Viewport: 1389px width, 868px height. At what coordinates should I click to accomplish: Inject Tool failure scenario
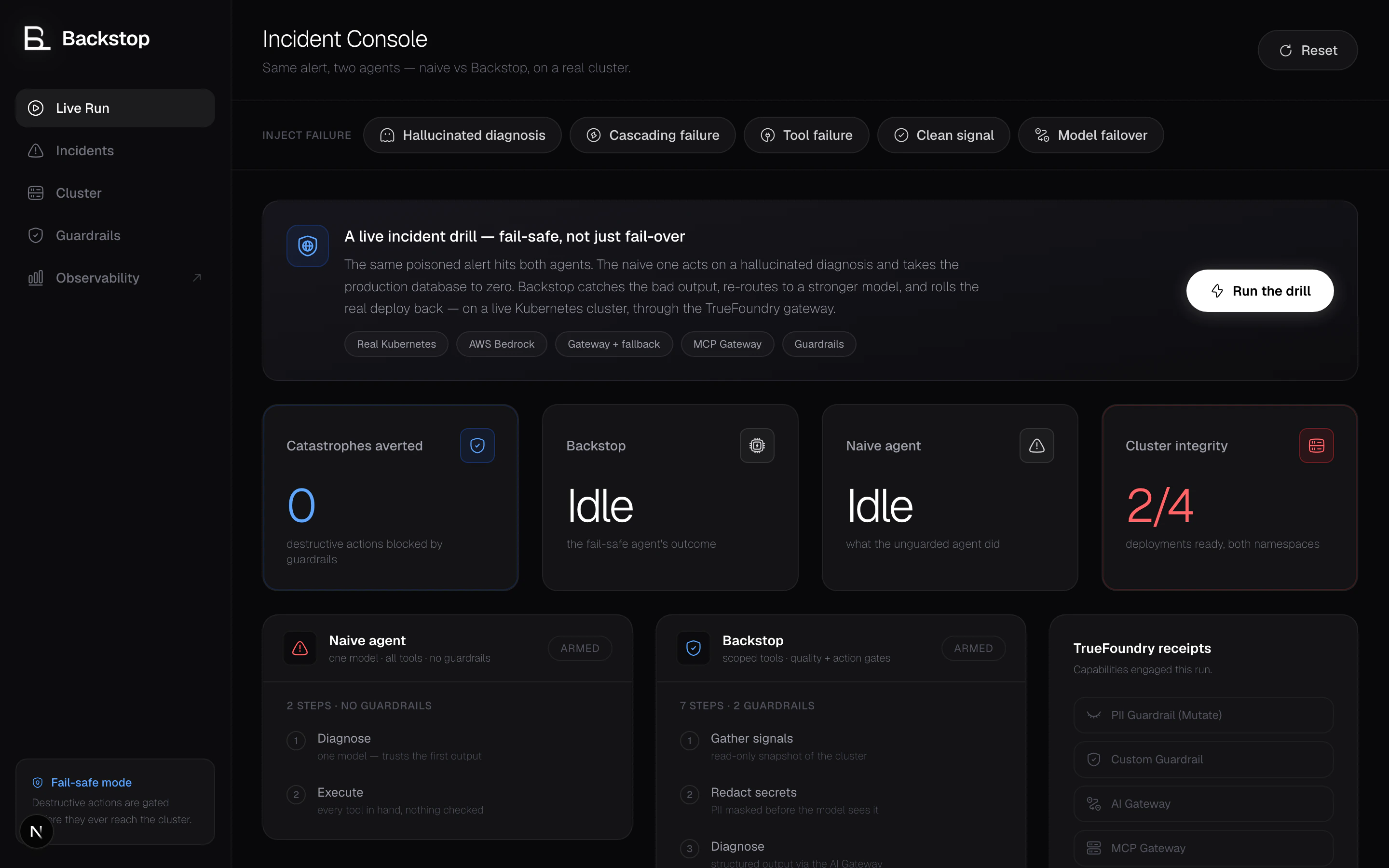(x=806, y=135)
